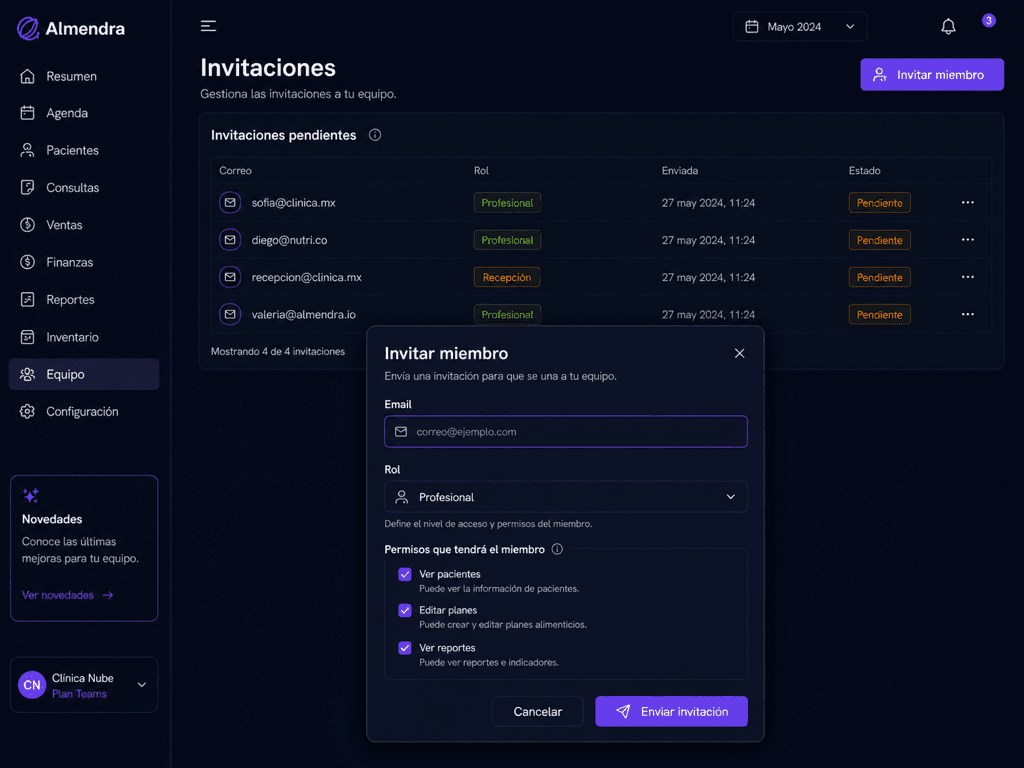The image size is (1024, 768).
Task: Focus the Email input field
Action: 566,432
